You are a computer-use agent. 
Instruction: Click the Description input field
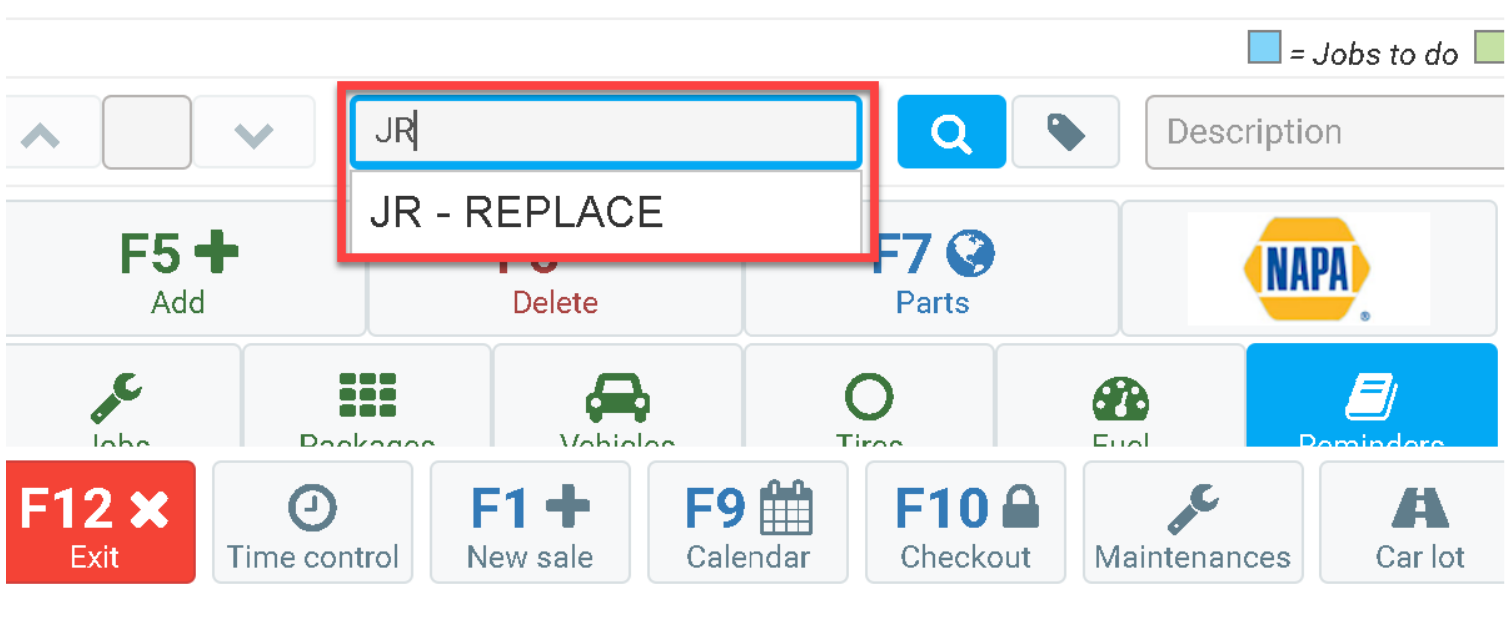click(x=1325, y=132)
